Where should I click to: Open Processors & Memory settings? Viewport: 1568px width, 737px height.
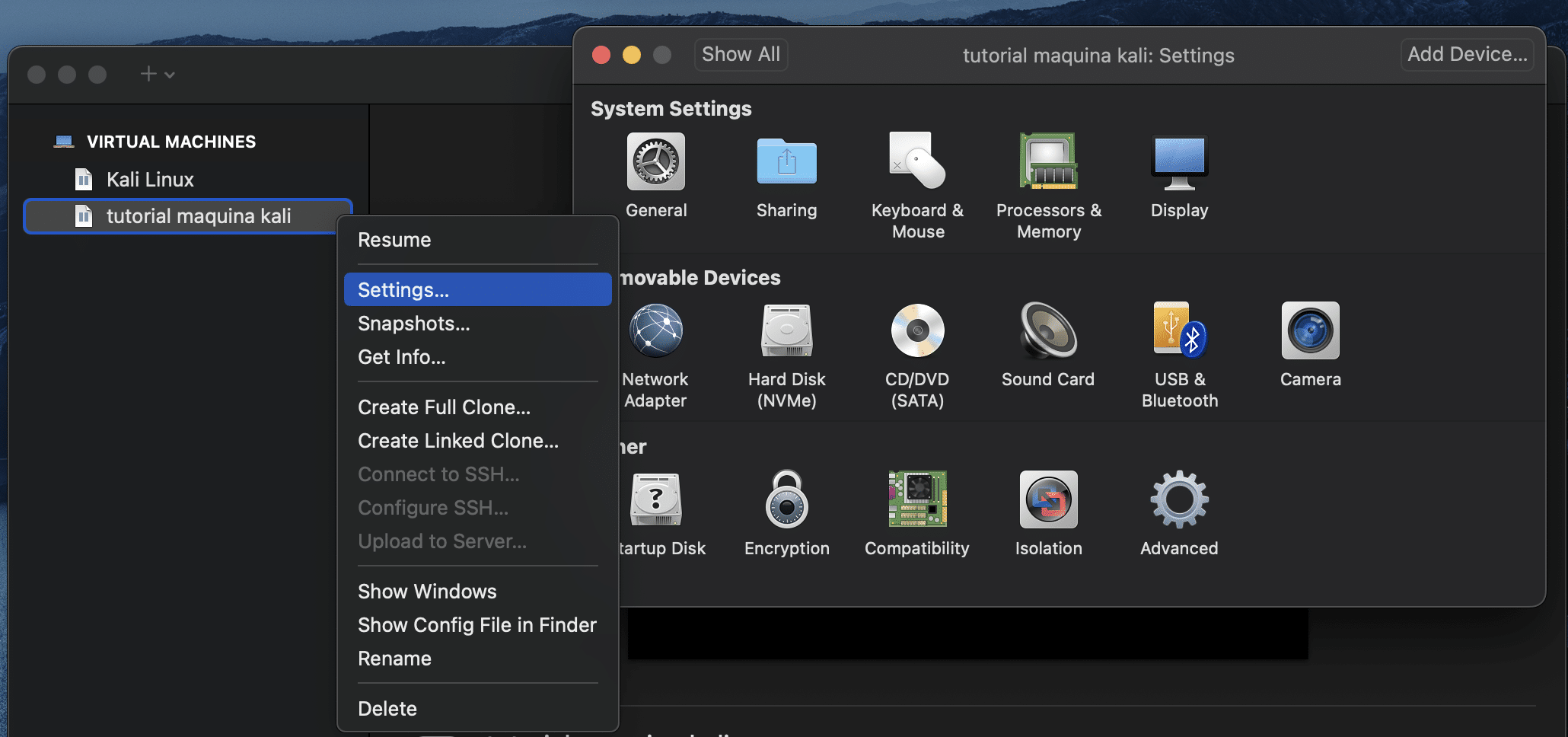click(x=1048, y=162)
